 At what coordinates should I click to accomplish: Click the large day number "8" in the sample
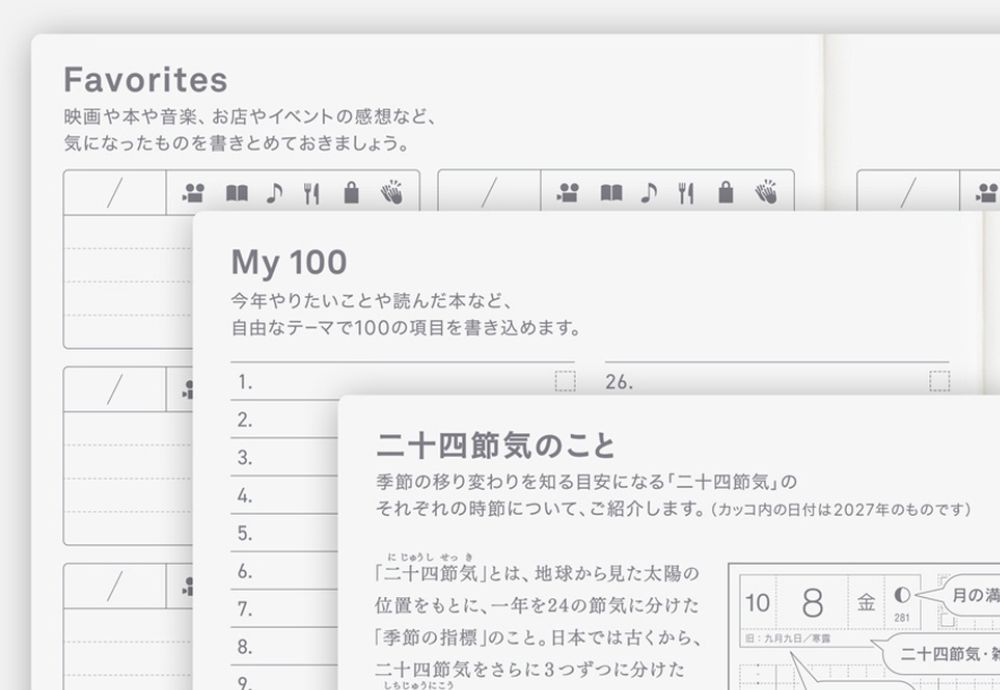pyautogui.click(x=812, y=603)
